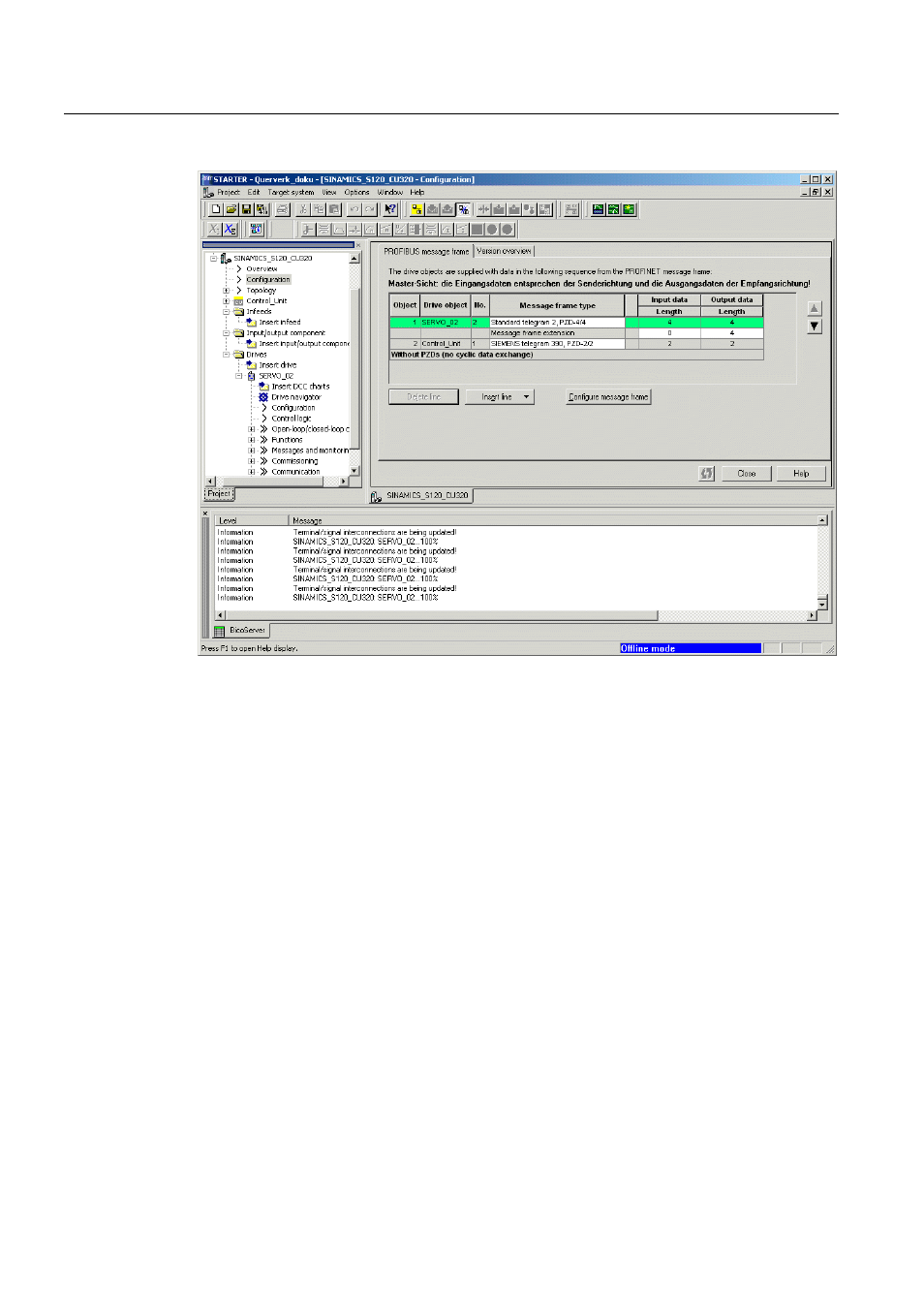Screen dimensions: 924x1308
Task: Open the Window menu
Action: tap(390, 193)
